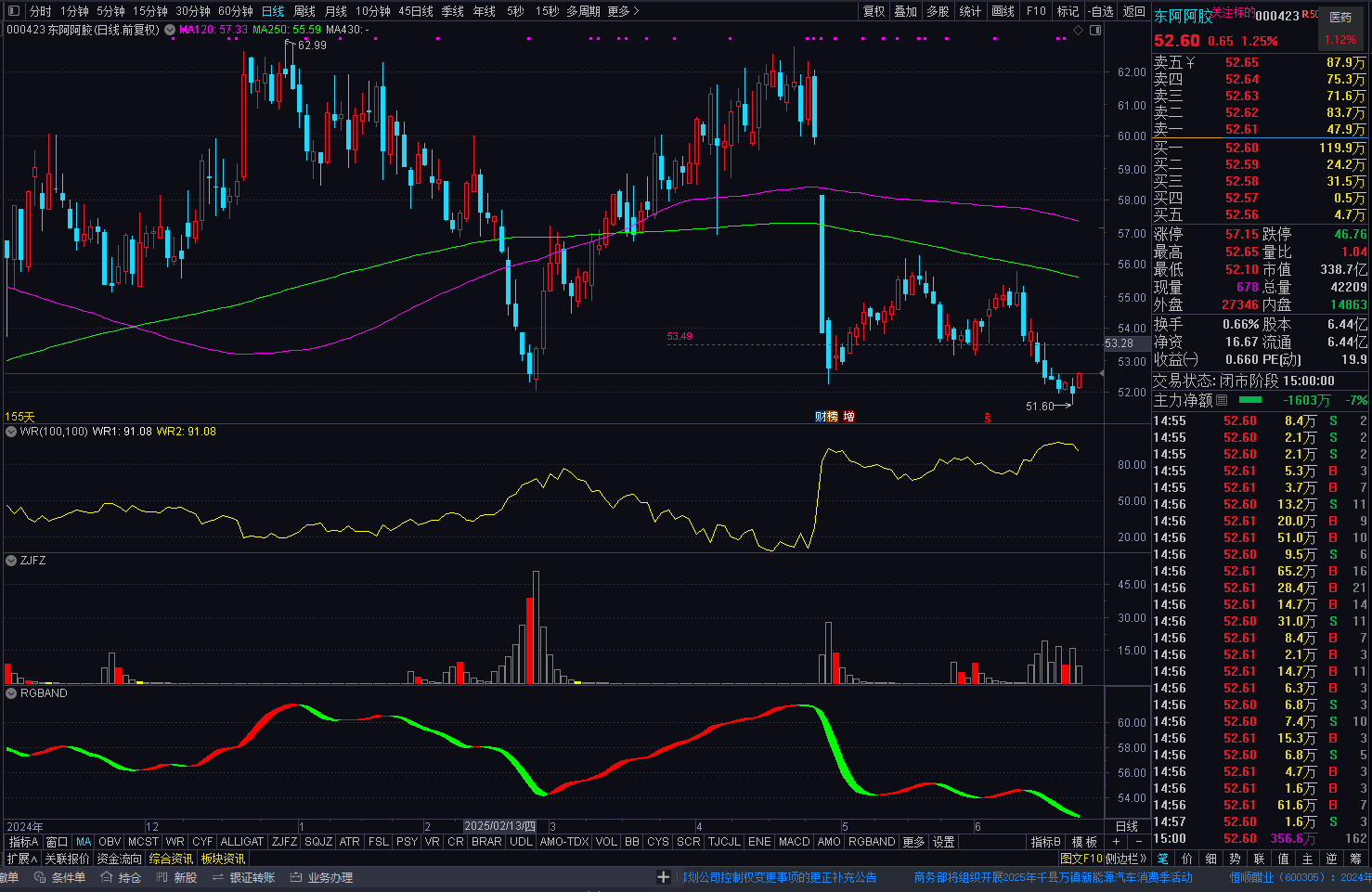1372x892 pixels.
Task: Click the 返回 back button
Action: (1133, 11)
